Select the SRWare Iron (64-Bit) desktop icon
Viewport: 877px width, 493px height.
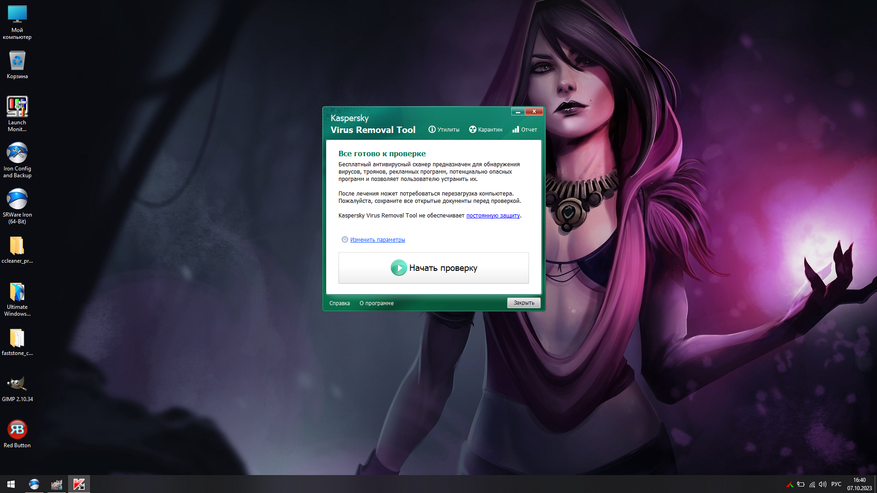tap(17, 206)
